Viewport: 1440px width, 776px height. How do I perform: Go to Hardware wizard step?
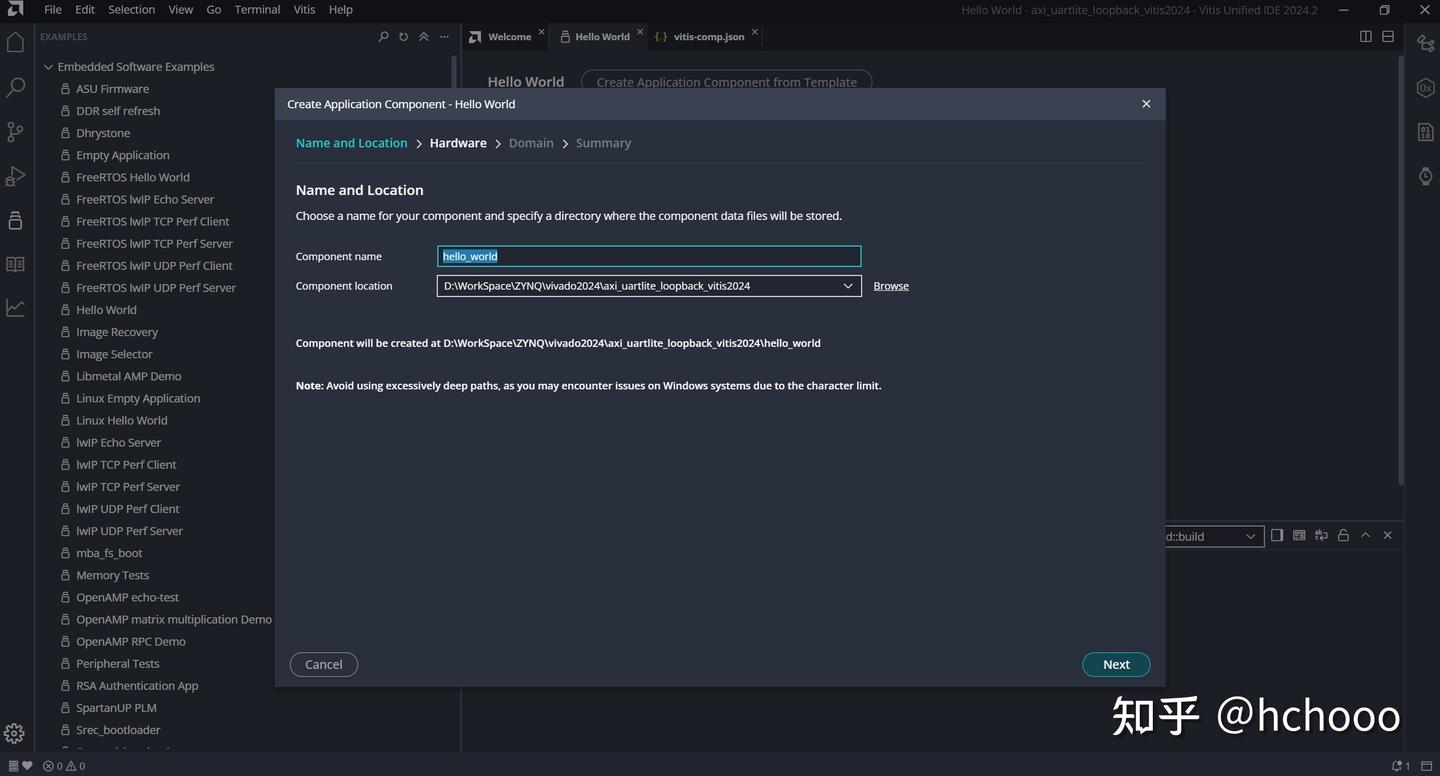click(458, 143)
